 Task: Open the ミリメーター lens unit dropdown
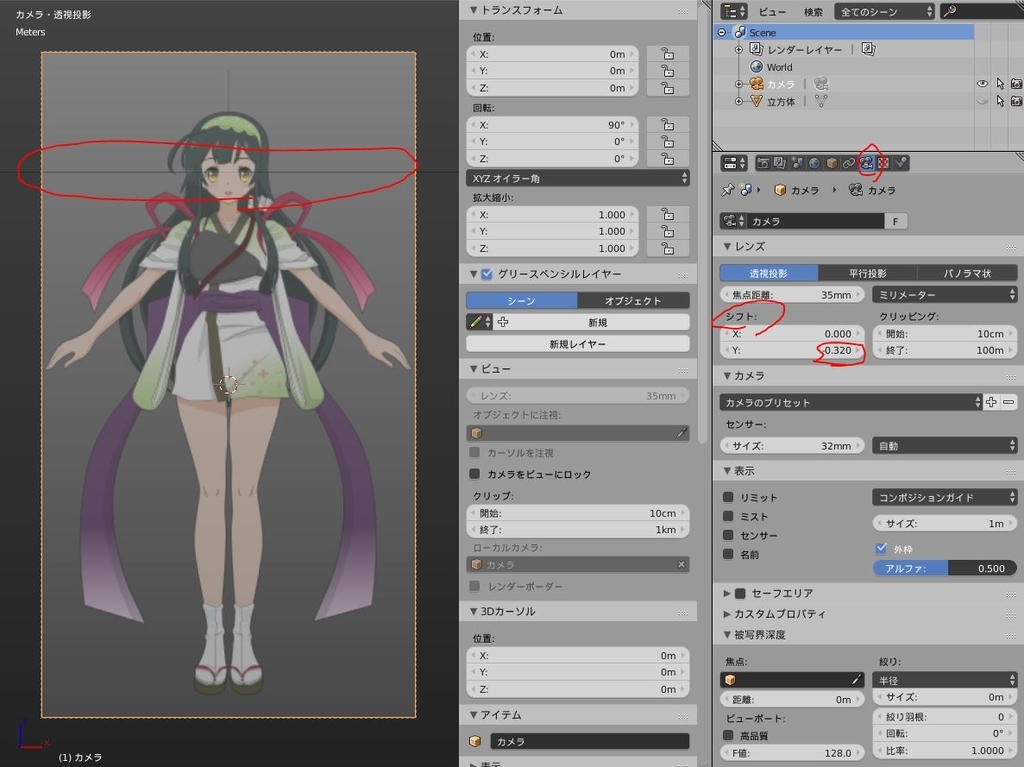click(944, 295)
